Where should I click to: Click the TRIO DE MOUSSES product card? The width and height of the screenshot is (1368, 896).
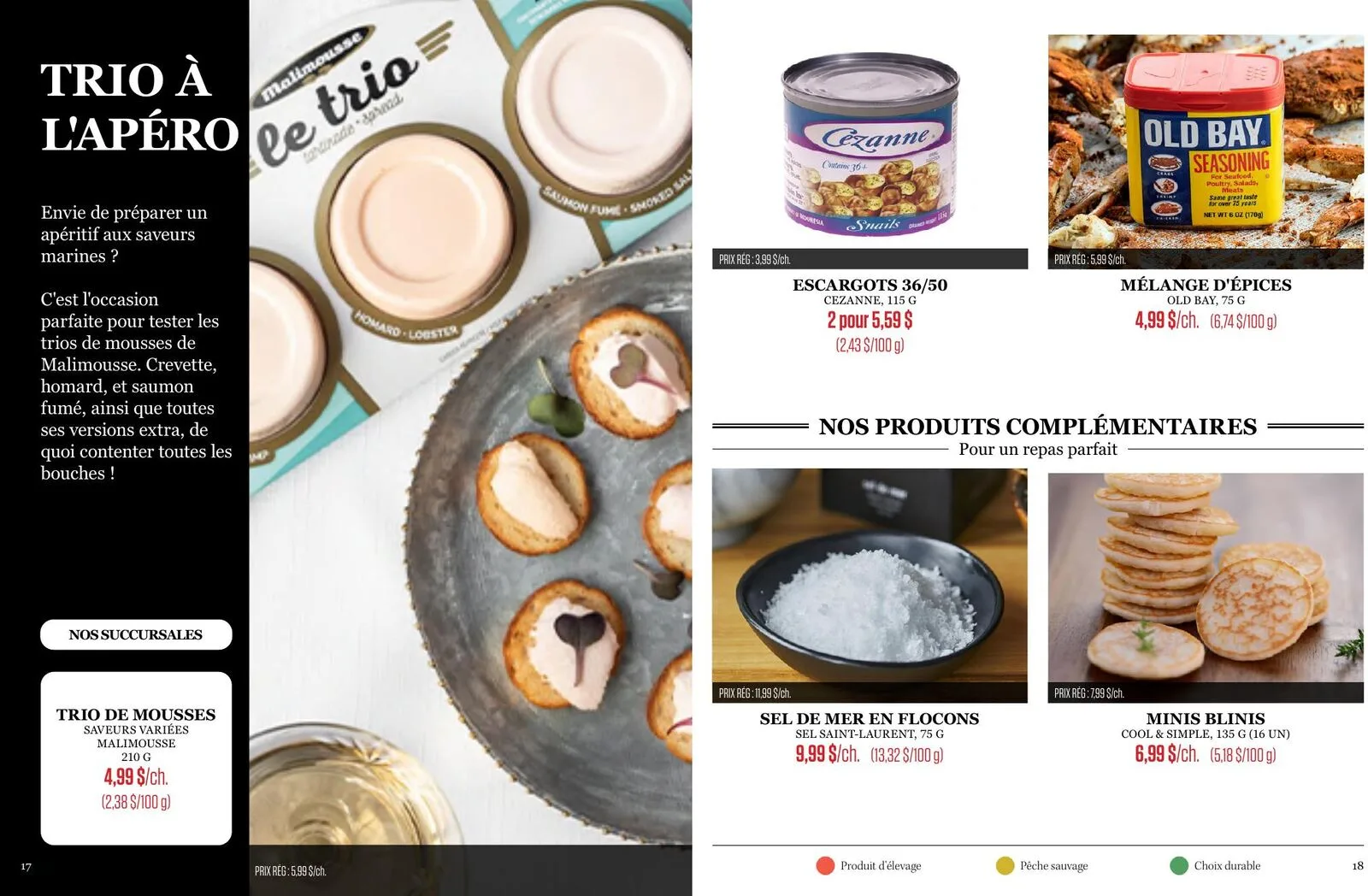click(136, 758)
